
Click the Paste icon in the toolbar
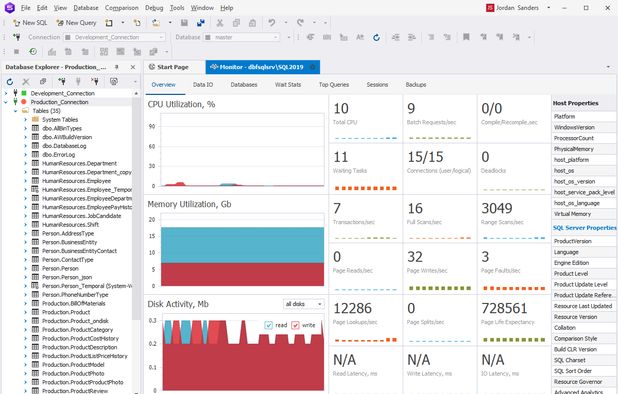coord(253,23)
